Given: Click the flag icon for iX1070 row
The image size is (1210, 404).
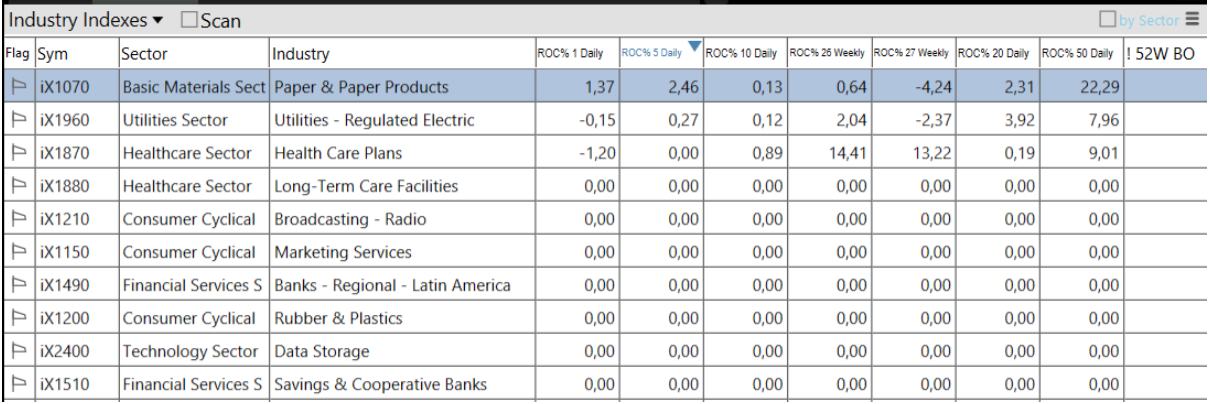Looking at the screenshot, I should click(x=18, y=88).
